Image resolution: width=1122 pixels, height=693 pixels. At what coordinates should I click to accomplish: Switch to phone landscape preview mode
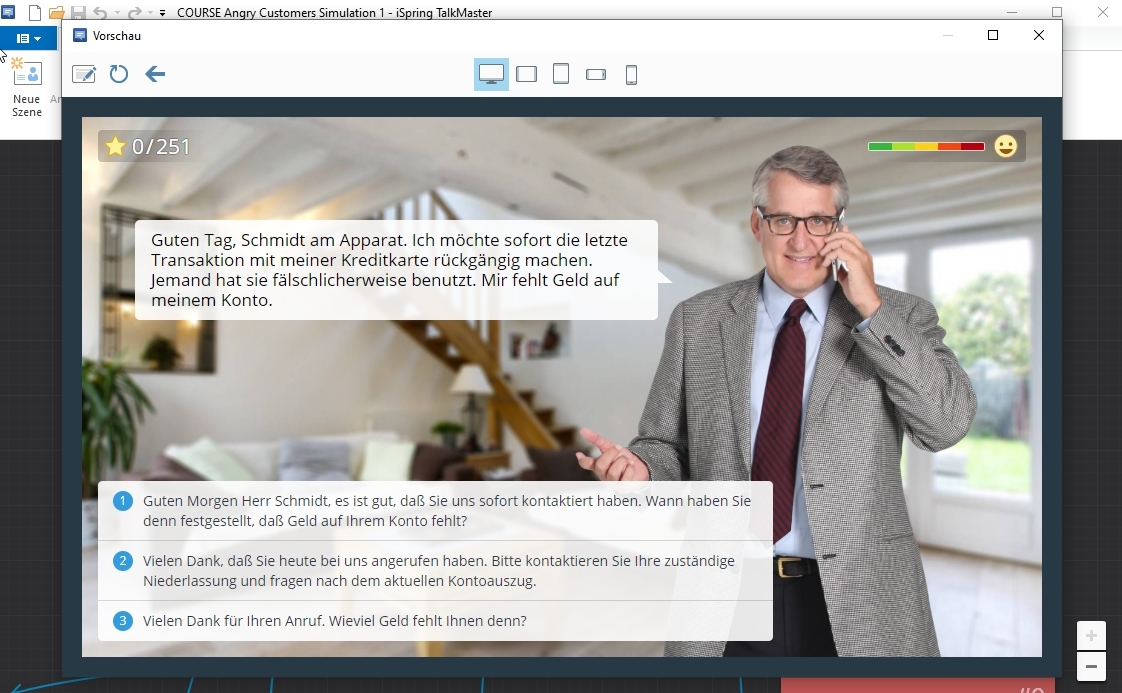(596, 74)
